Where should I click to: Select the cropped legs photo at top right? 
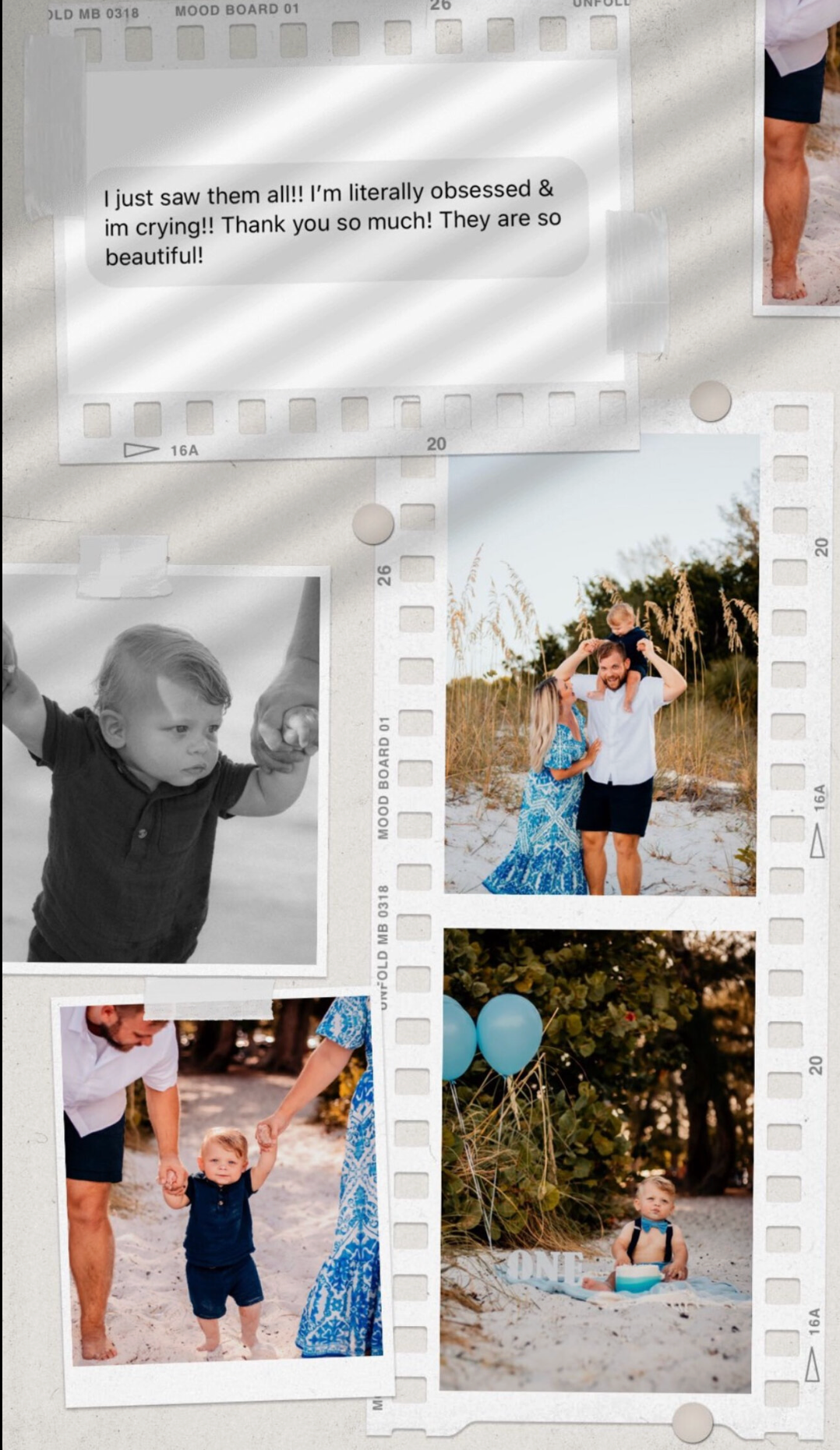(801, 152)
